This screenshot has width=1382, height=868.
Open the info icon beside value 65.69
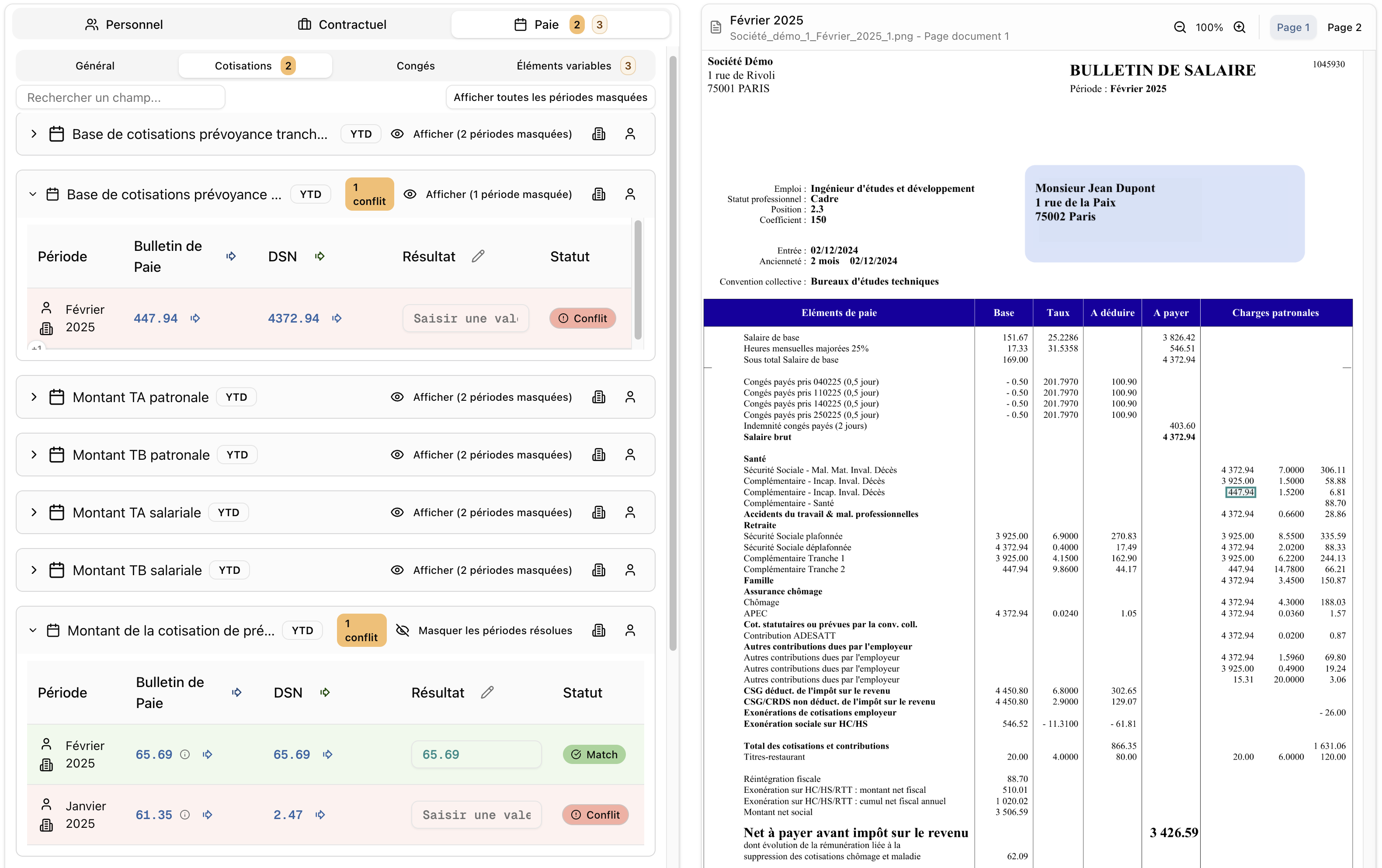(185, 754)
